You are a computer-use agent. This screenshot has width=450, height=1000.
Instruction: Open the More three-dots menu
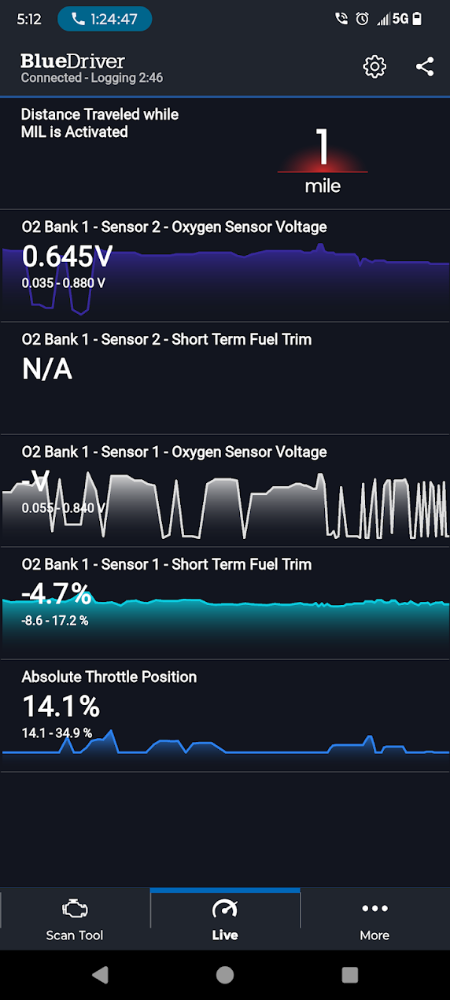375,920
